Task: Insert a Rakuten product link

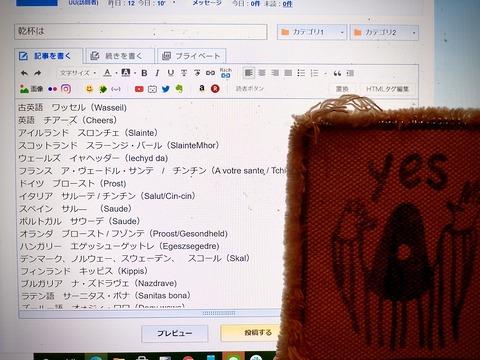Action: tap(215, 89)
